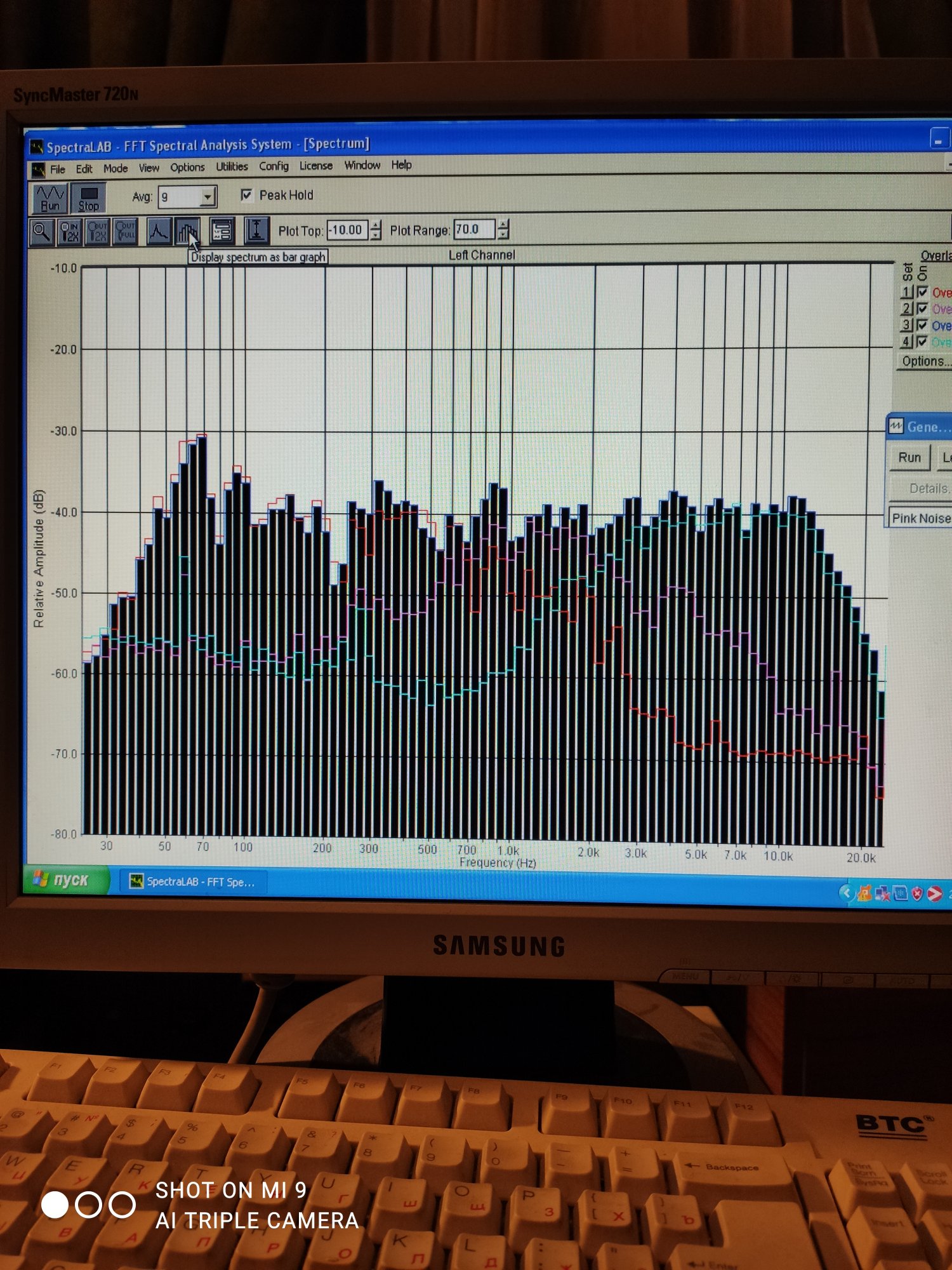Open the License menu
The height and width of the screenshot is (1270, 952).
(316, 166)
